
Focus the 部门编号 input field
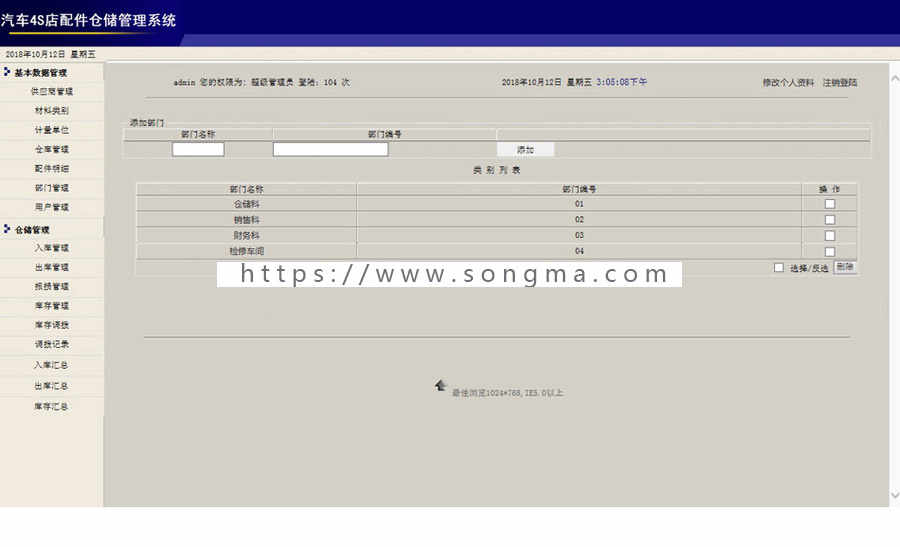[331, 149]
